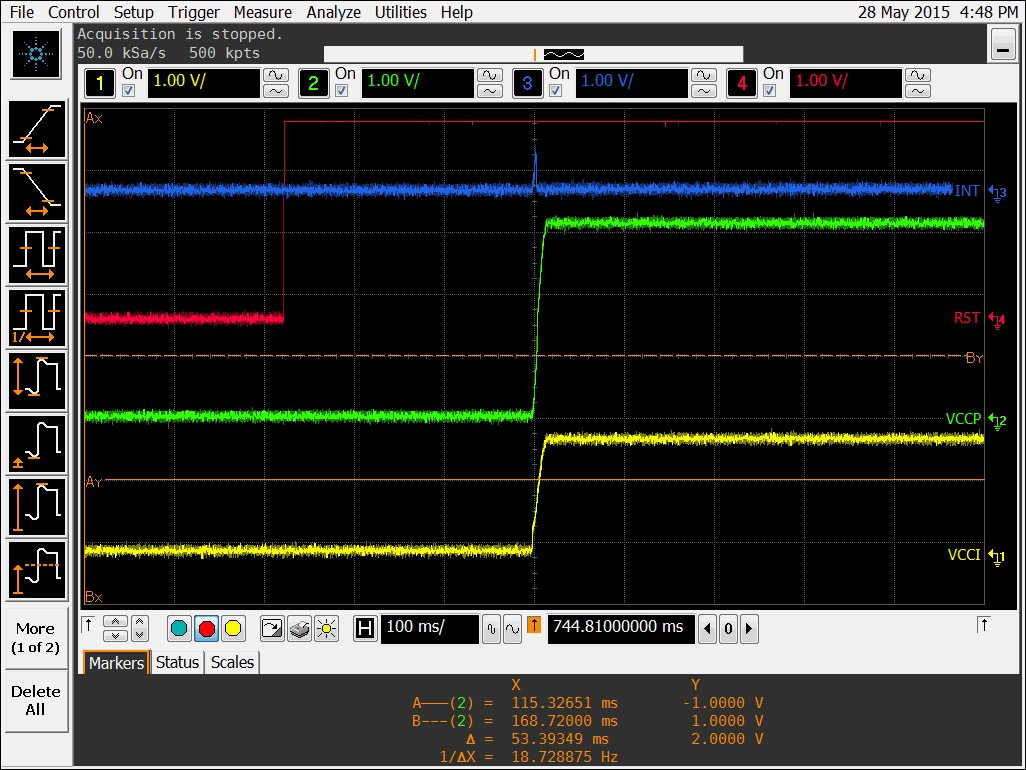This screenshot has height=770, width=1026.
Task: Open the Measure menu
Action: click(262, 12)
